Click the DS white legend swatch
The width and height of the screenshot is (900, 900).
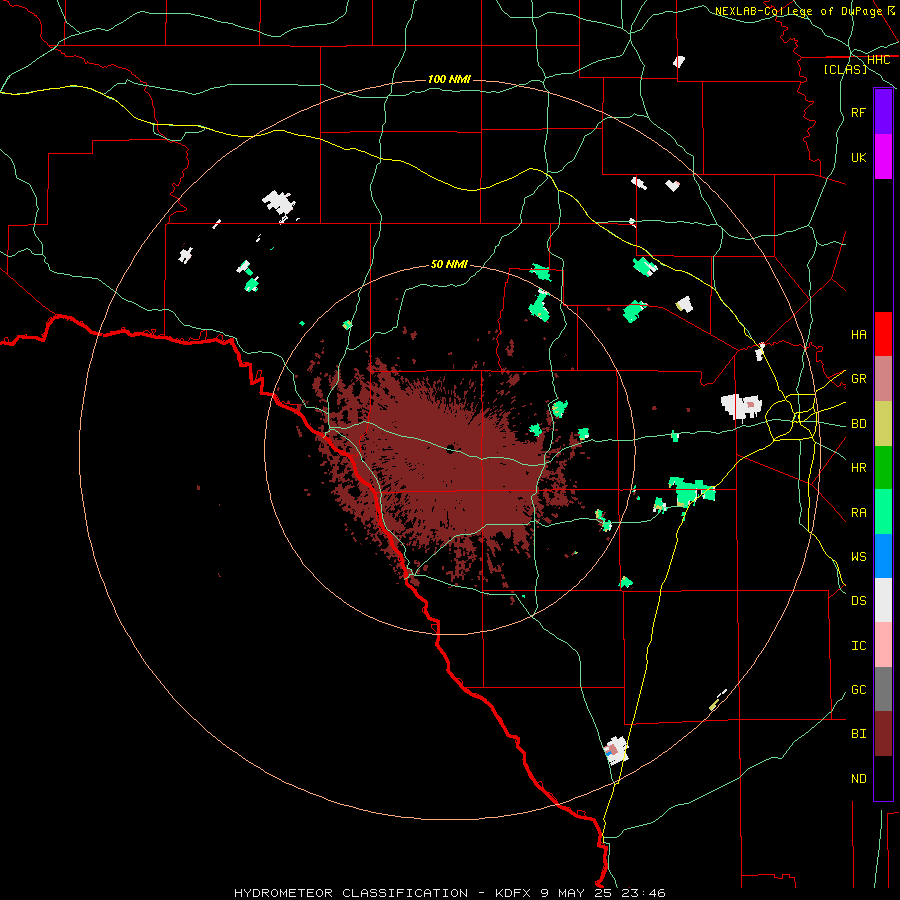coord(883,600)
